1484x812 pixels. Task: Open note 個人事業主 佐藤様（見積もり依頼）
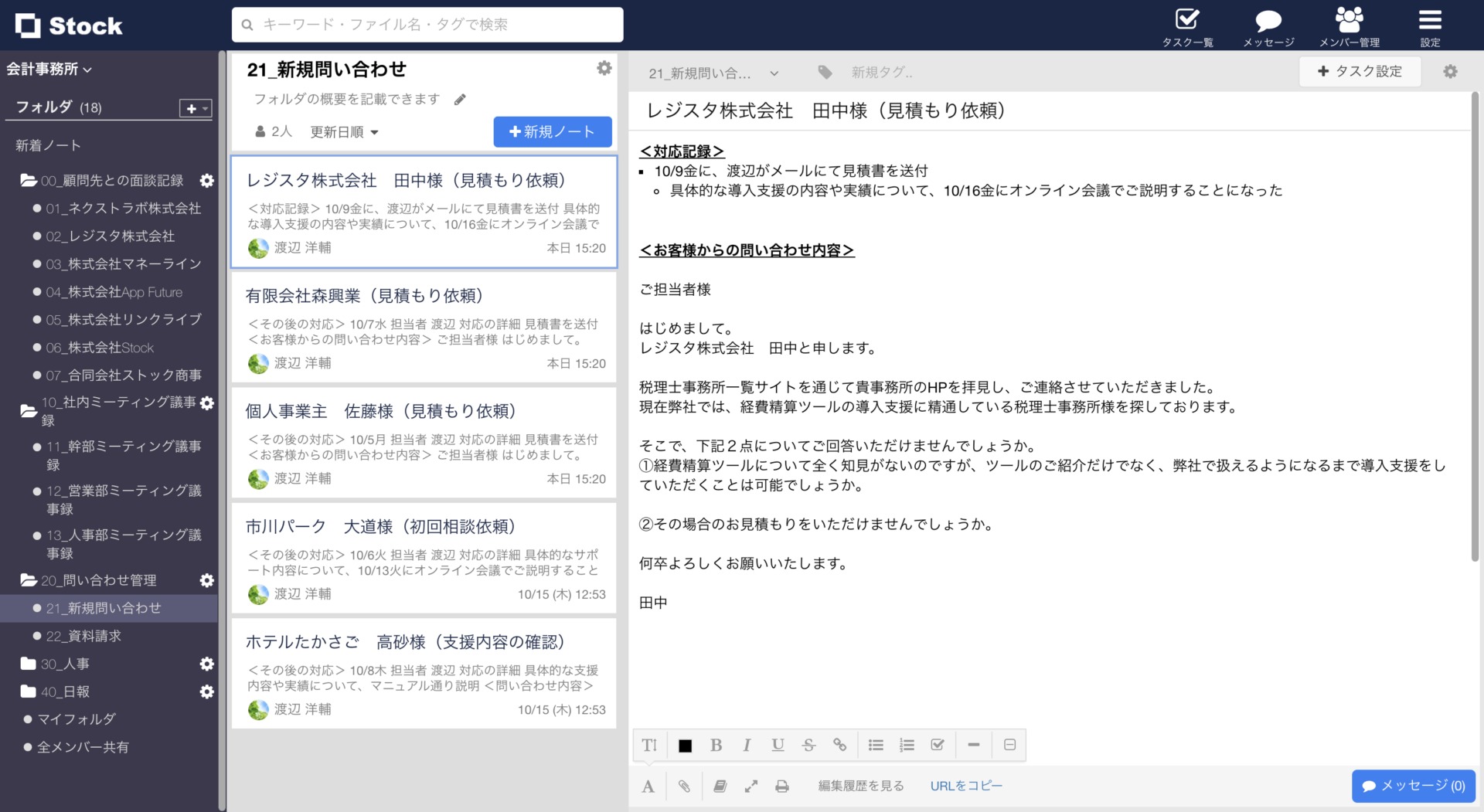pos(424,443)
